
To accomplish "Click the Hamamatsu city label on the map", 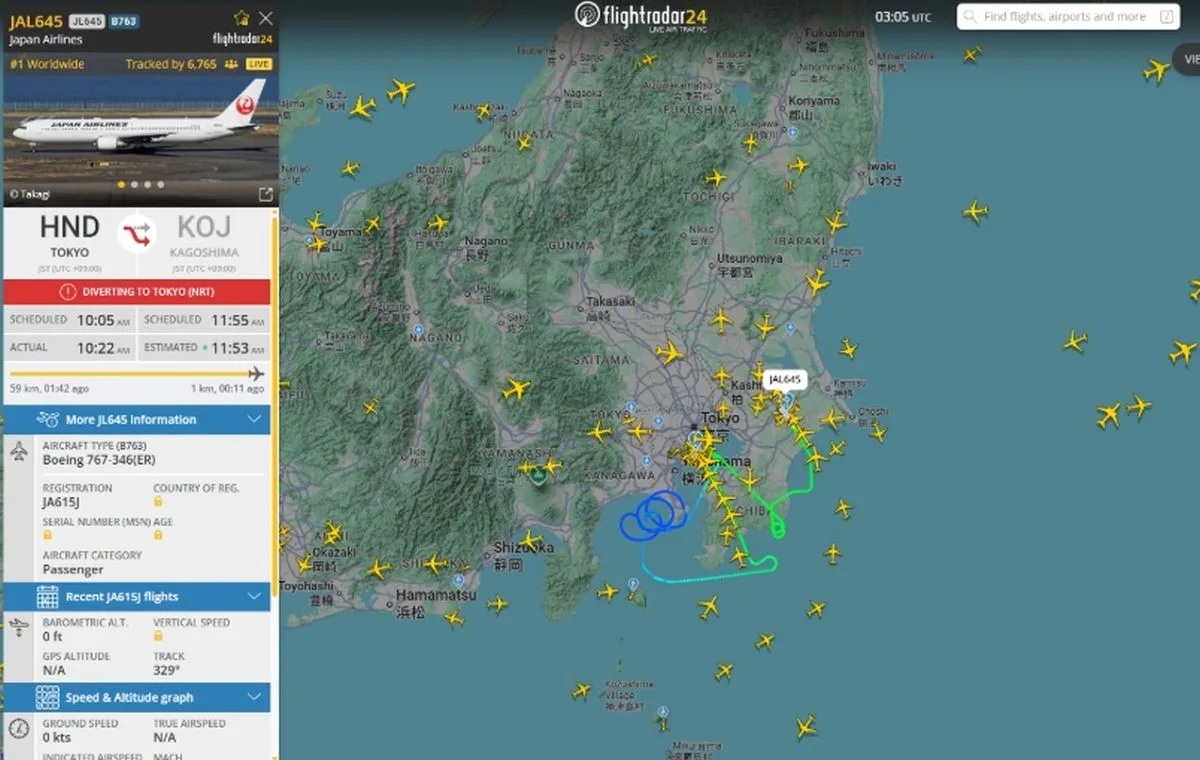I will (437, 594).
